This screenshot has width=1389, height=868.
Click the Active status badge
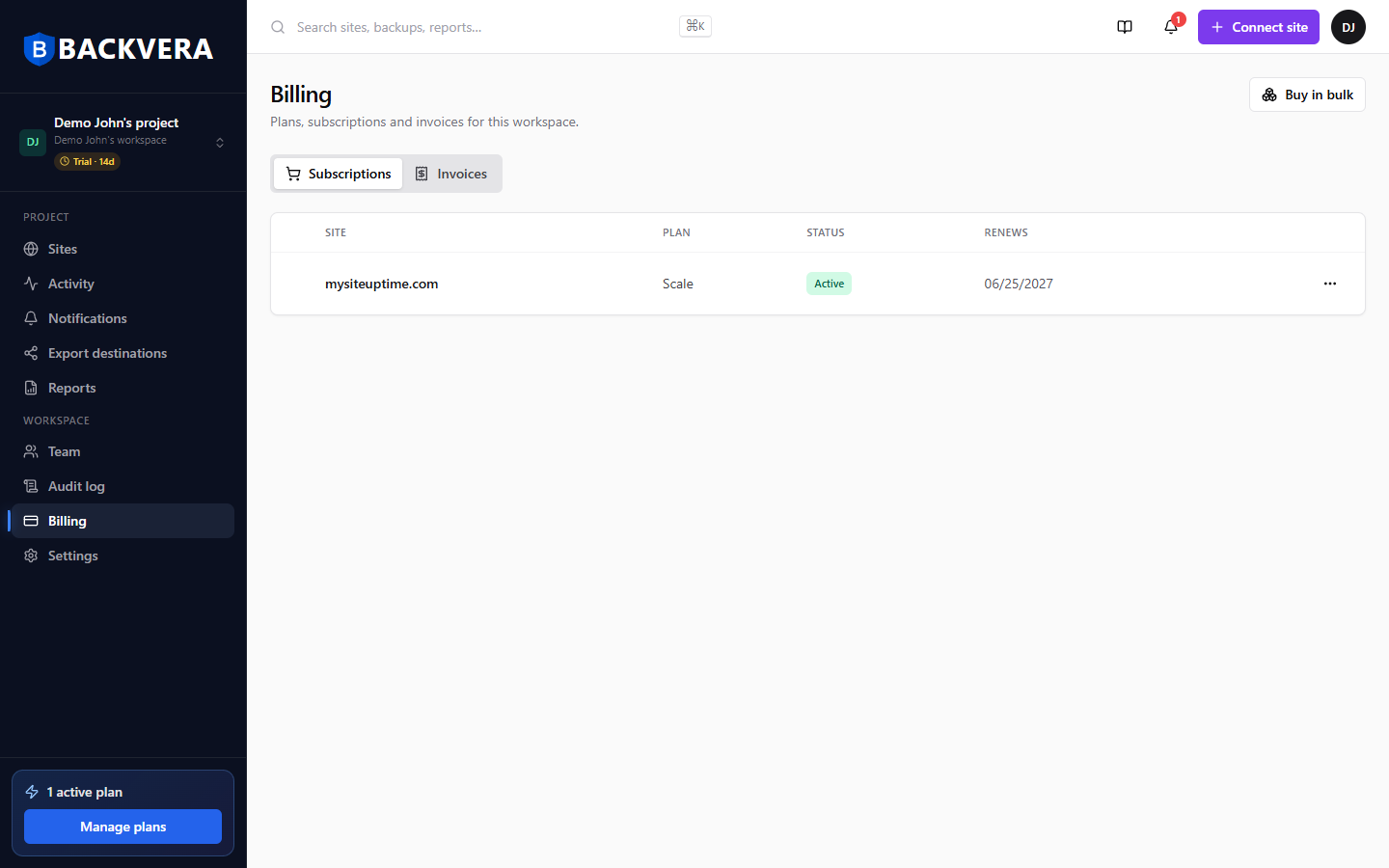click(830, 284)
